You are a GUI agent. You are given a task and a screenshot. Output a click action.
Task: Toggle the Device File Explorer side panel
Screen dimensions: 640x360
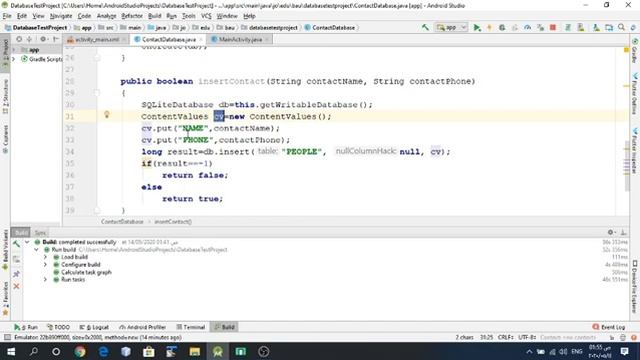pyautogui.click(x=635, y=286)
